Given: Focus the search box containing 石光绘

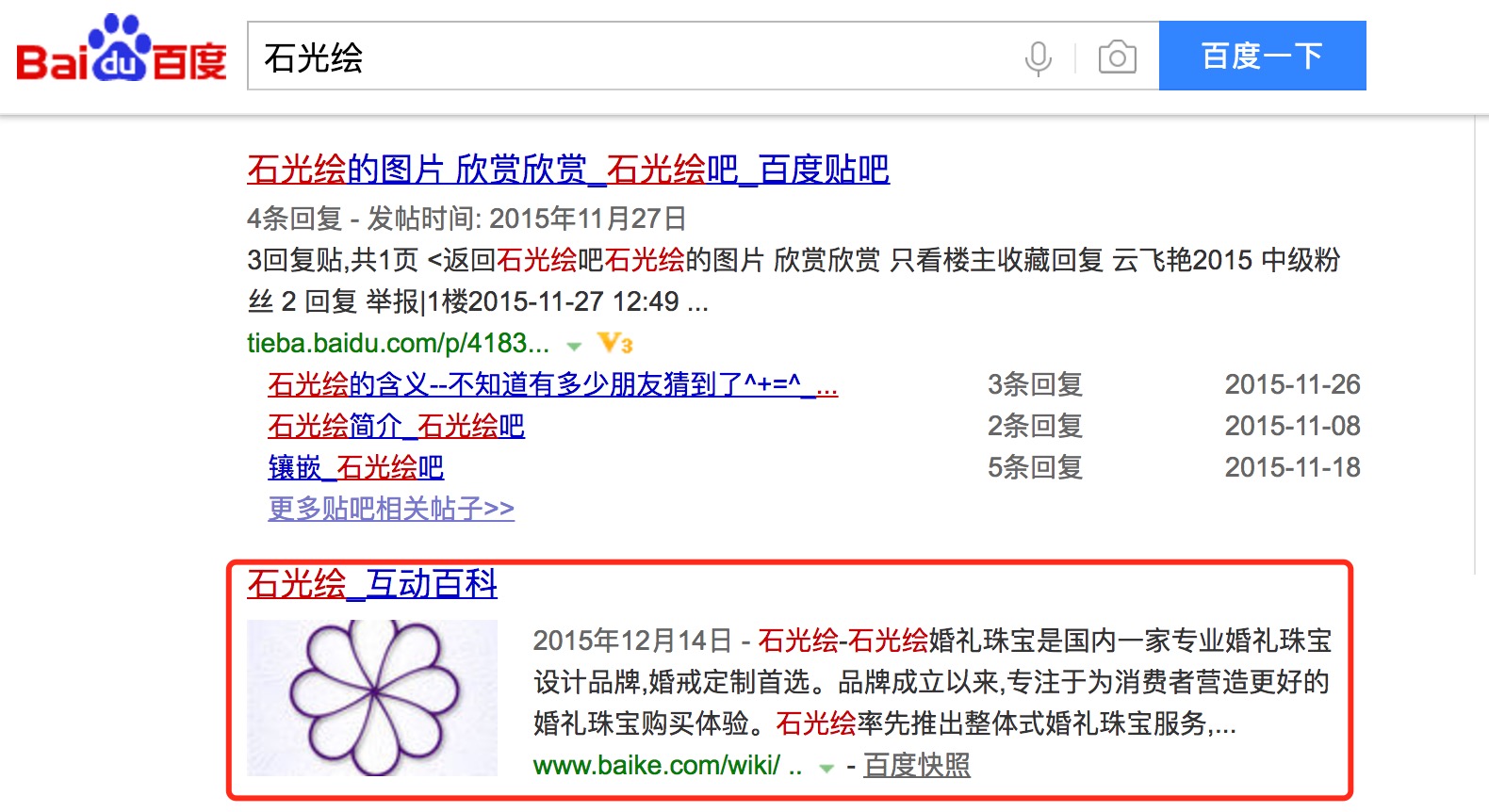Looking at the screenshot, I should pos(631,57).
